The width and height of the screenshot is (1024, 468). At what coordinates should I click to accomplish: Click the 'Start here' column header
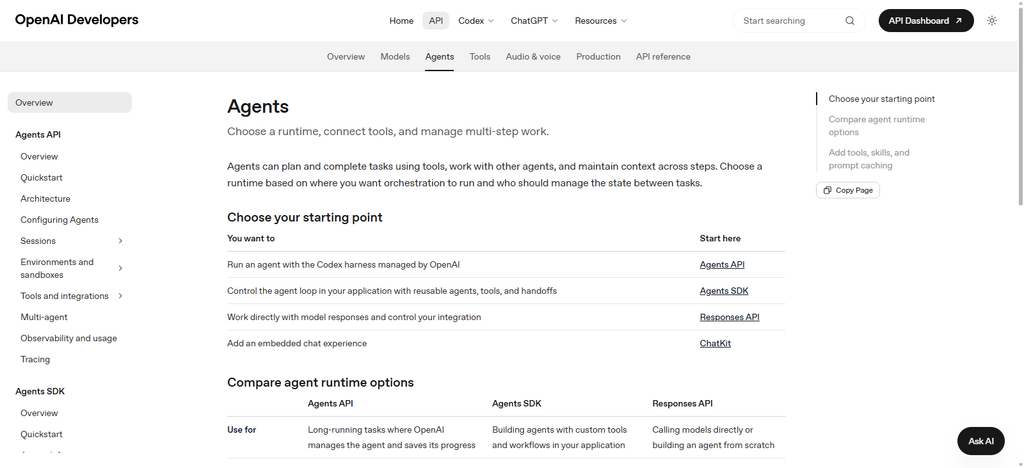tap(720, 239)
